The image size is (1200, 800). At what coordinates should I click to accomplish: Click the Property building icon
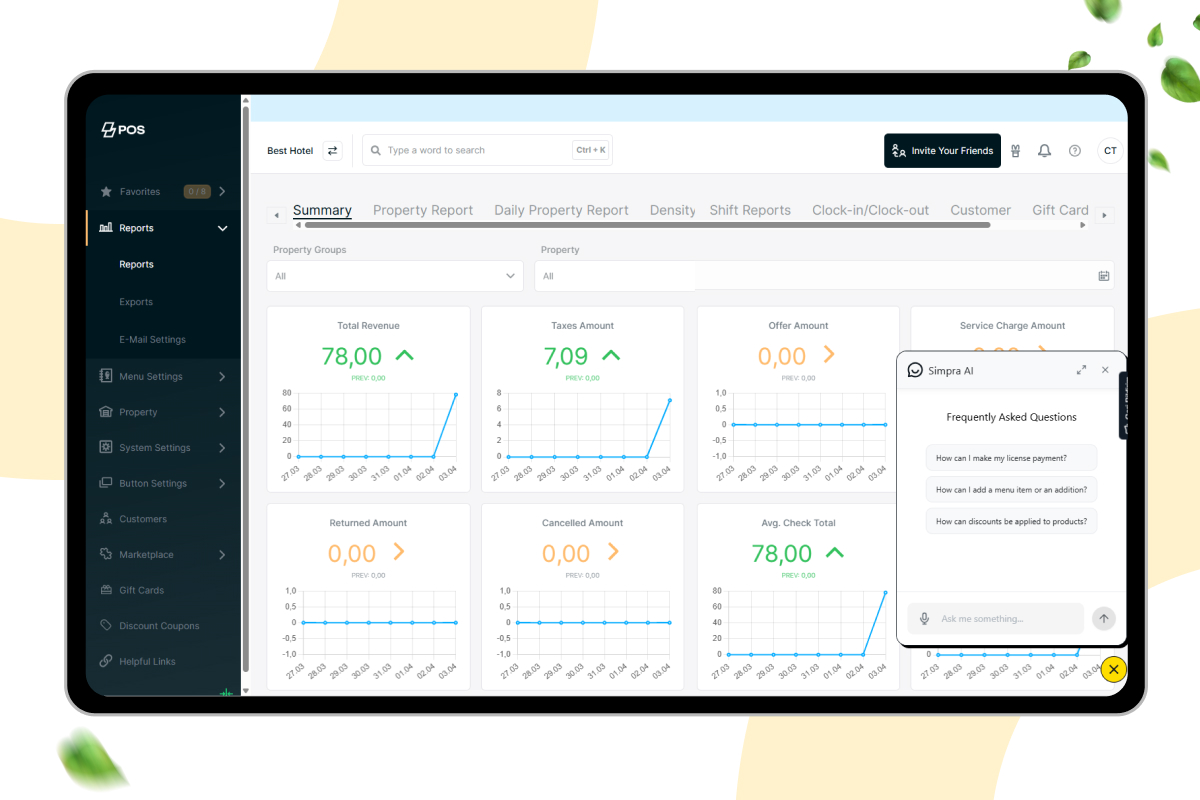click(106, 412)
